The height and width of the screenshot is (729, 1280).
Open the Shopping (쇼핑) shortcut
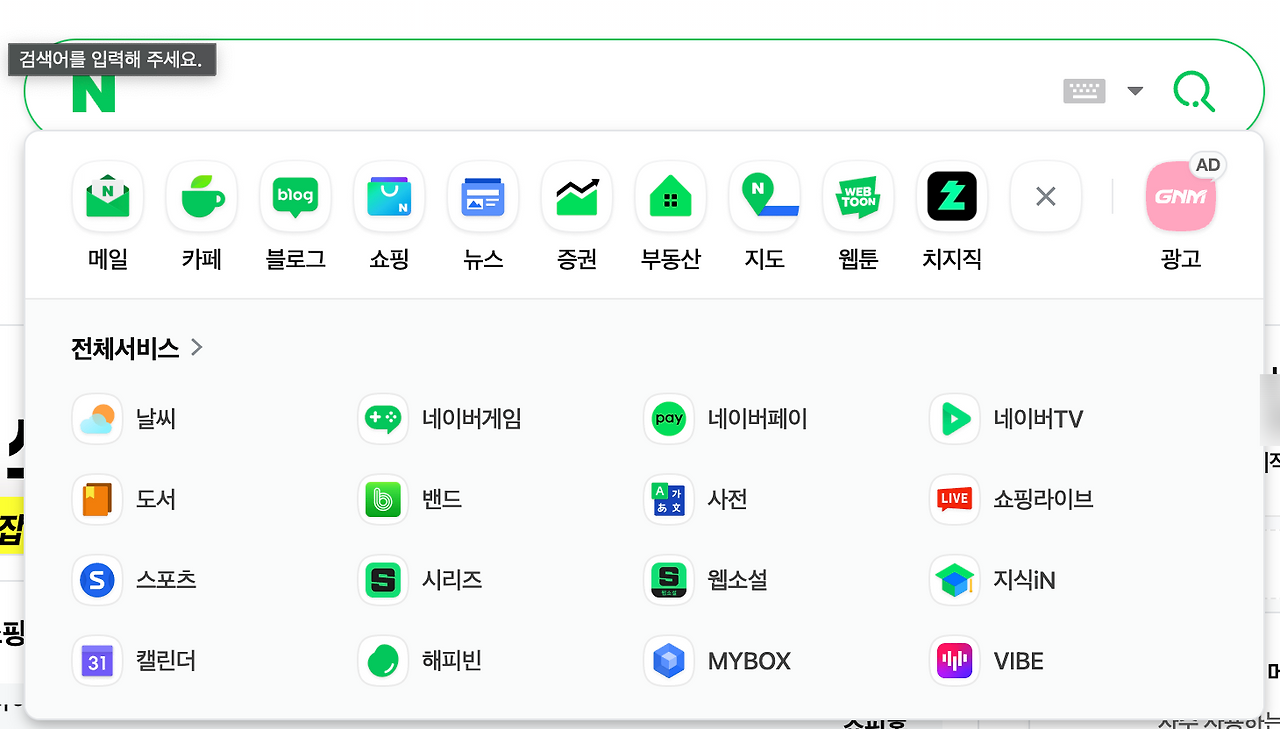[x=389, y=217]
